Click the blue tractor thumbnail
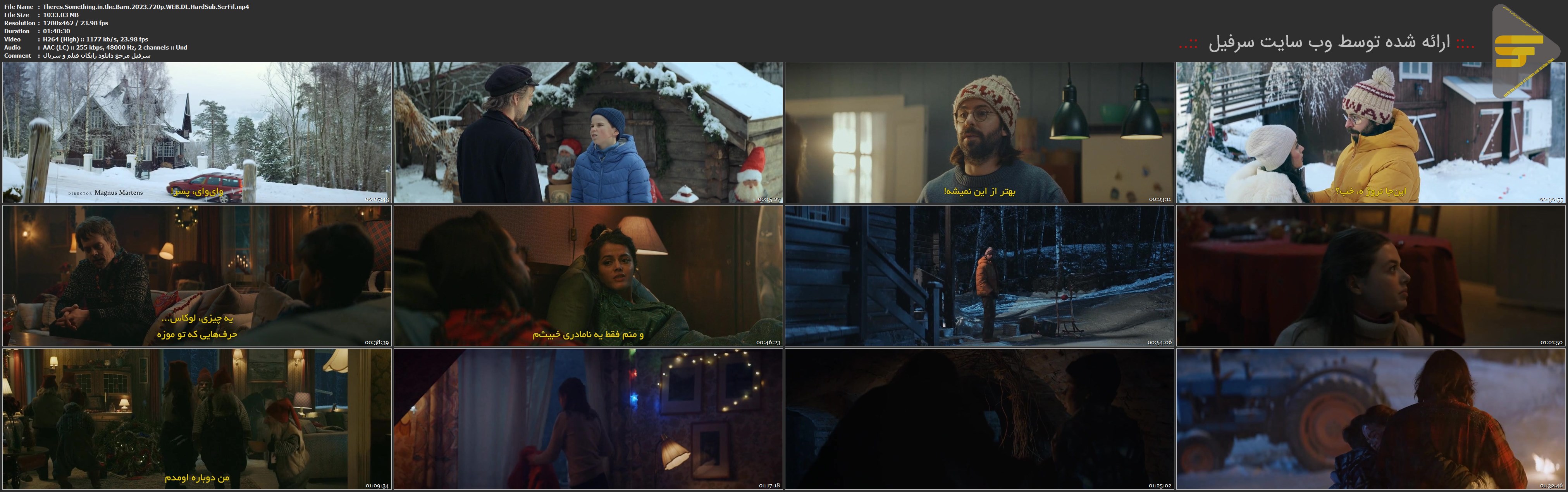 tap(1370, 419)
